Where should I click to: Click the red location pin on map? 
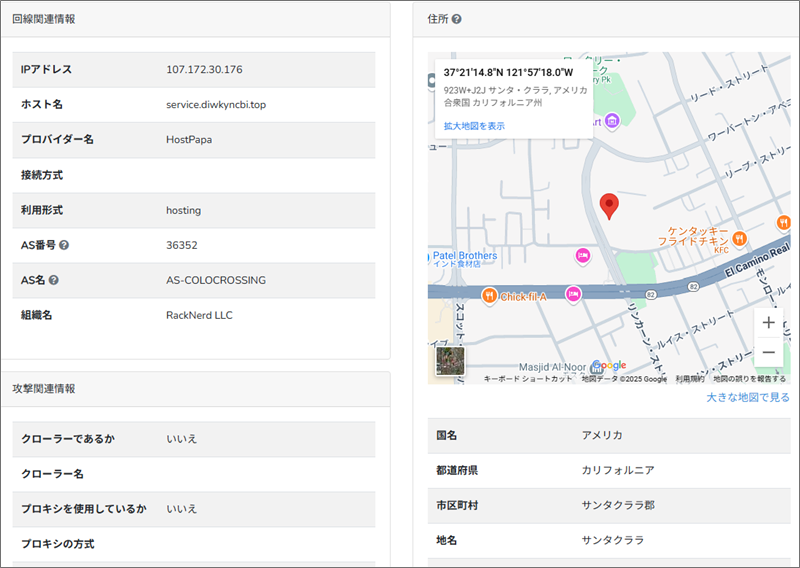(x=609, y=206)
